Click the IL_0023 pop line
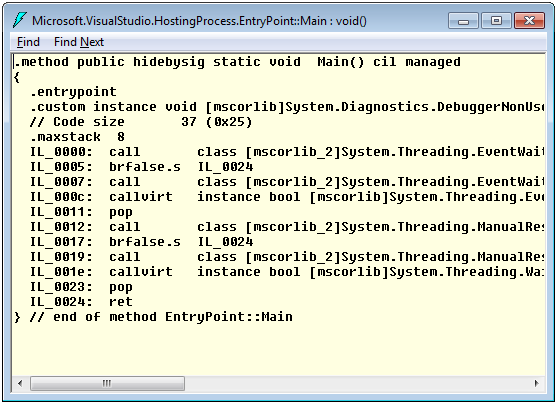This screenshot has height=406, width=557. (81, 287)
